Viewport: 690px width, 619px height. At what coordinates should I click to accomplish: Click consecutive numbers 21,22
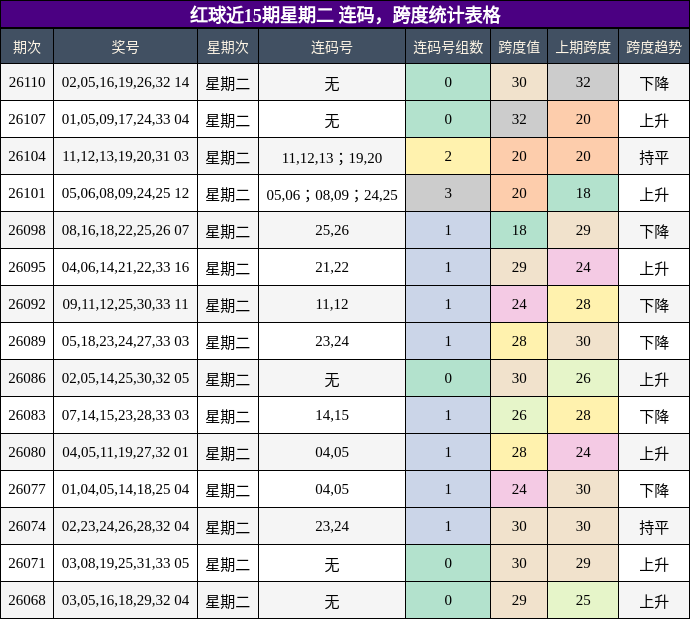pos(332,267)
